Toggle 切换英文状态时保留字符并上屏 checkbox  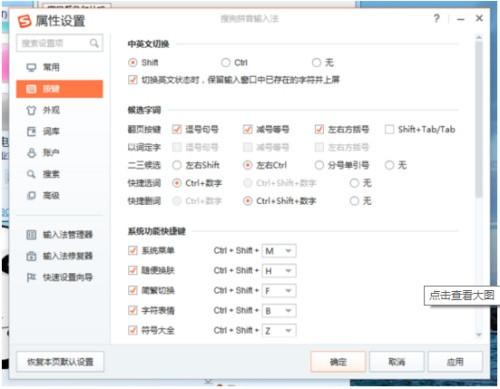[133, 80]
